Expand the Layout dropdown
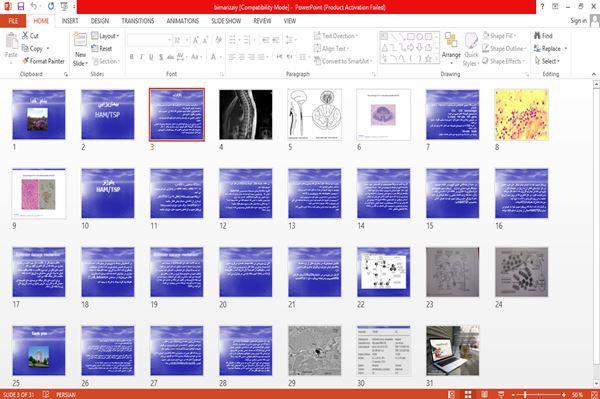Image resolution: width=600 pixels, height=399 pixels. 105,36
